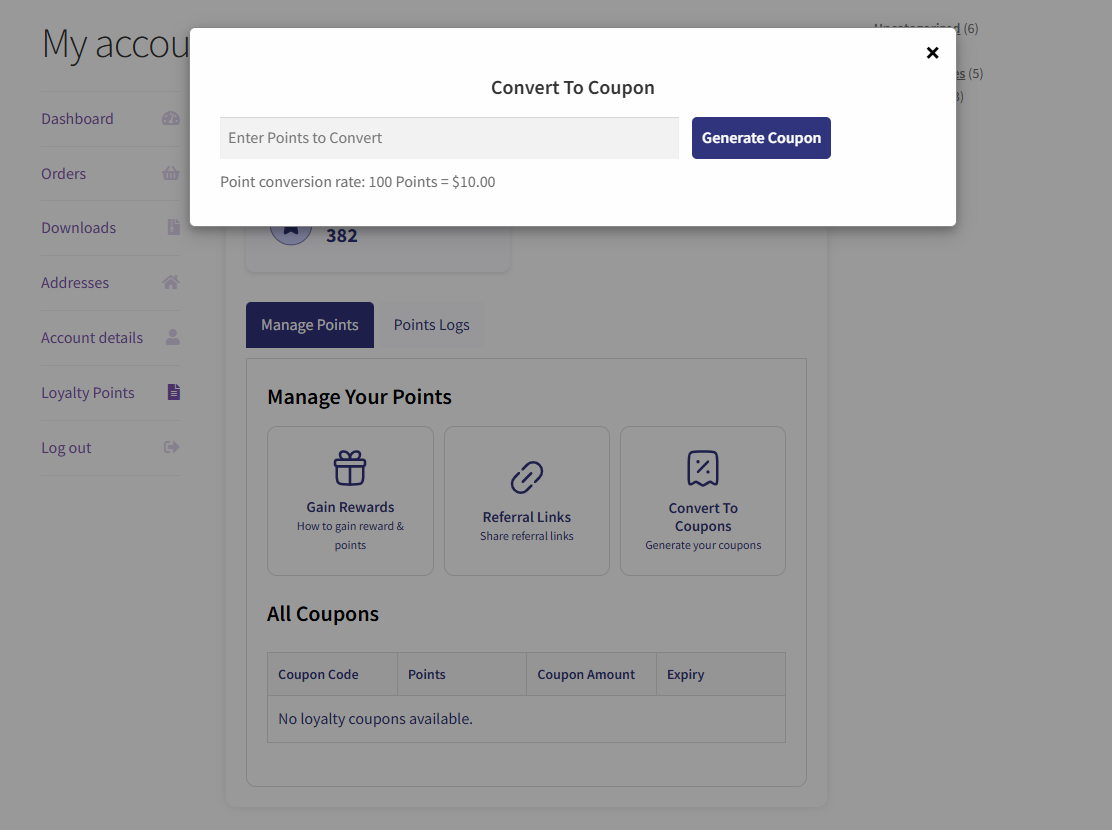Switch to the Points Logs tab
Image resolution: width=1112 pixels, height=830 pixels.
[431, 325]
